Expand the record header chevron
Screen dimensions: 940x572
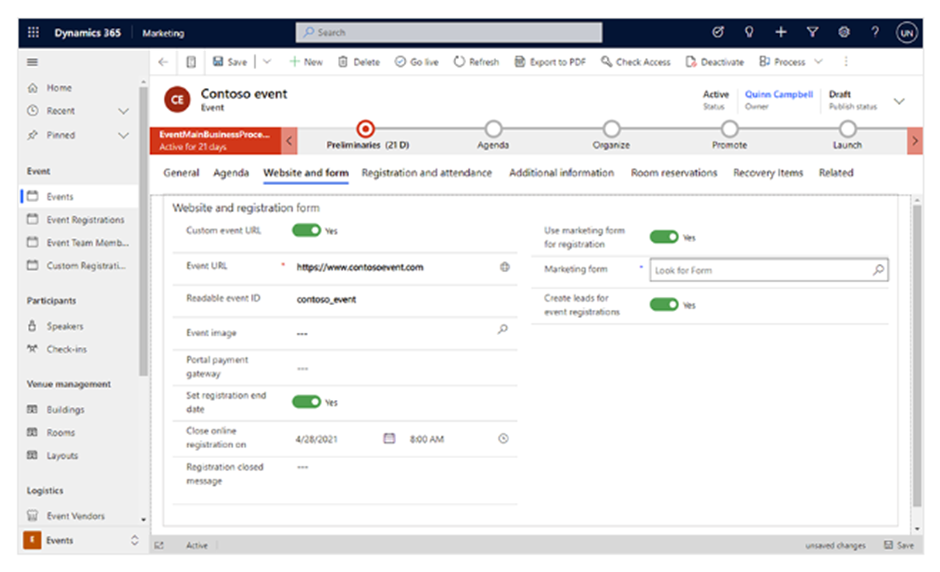[899, 101]
